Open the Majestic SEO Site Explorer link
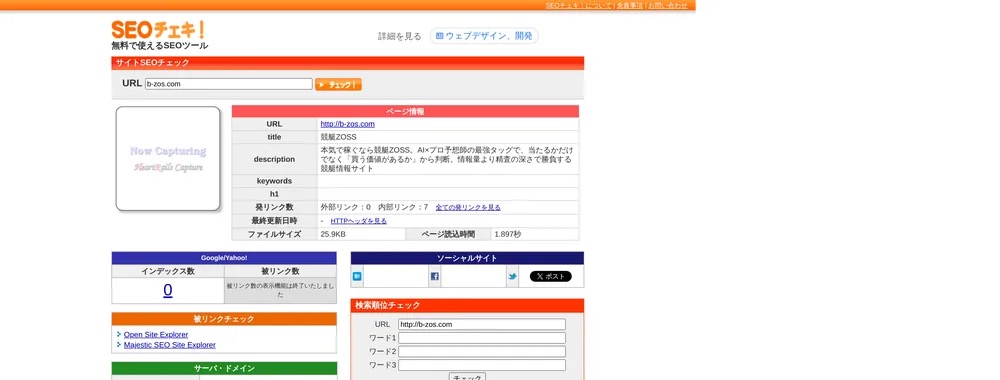This screenshot has width=1000, height=380. [x=170, y=345]
